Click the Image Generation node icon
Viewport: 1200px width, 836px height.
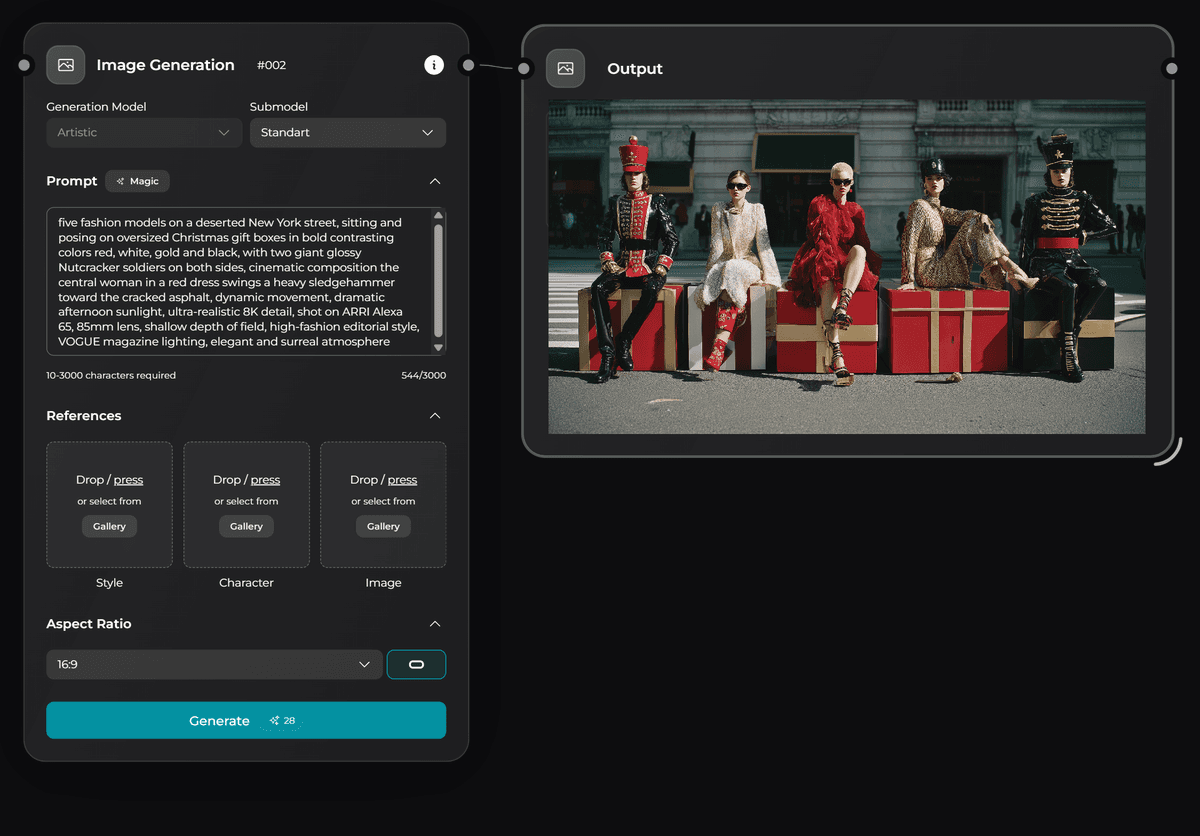(x=66, y=65)
